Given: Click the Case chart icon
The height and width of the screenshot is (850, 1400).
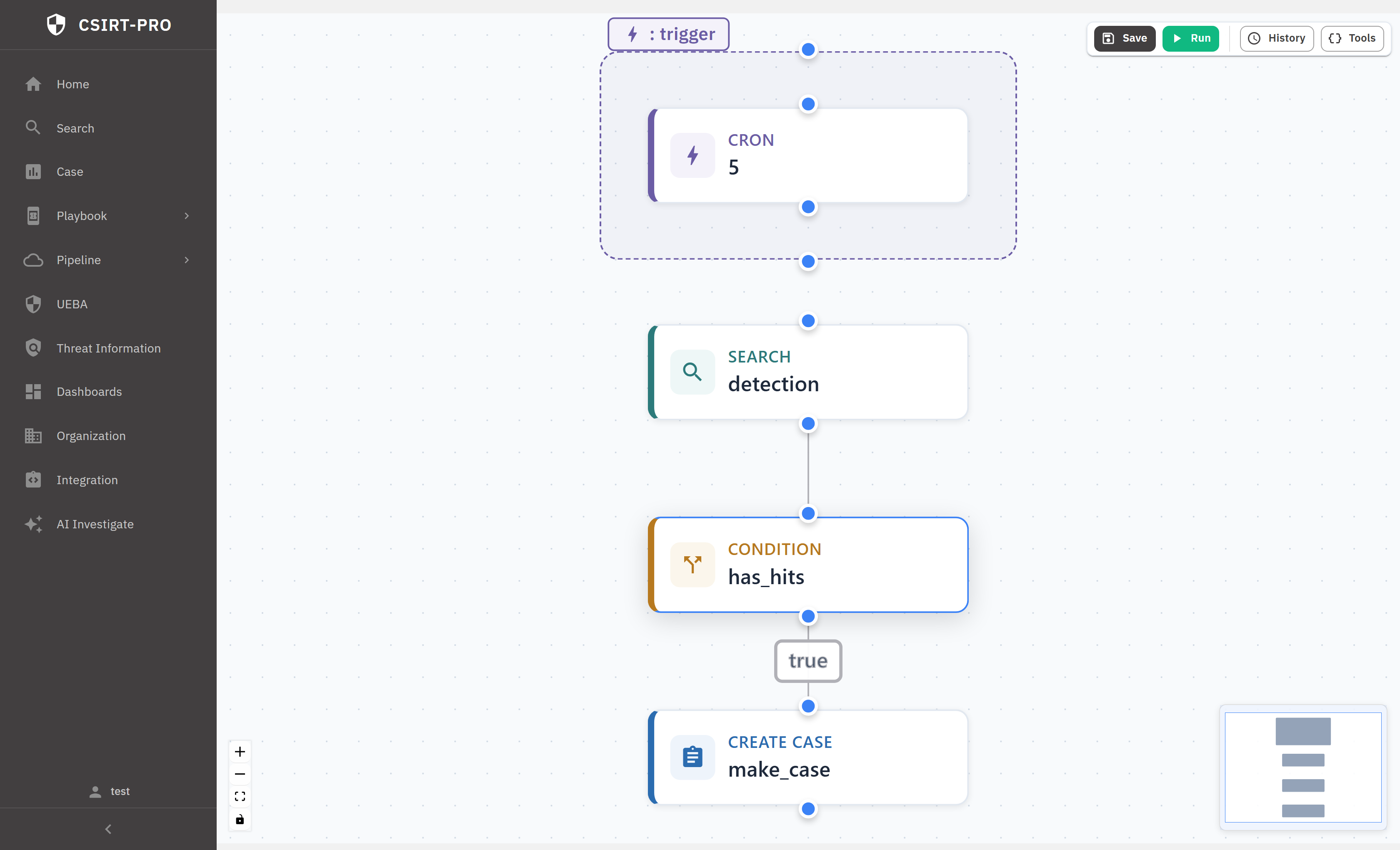Looking at the screenshot, I should pos(33,172).
